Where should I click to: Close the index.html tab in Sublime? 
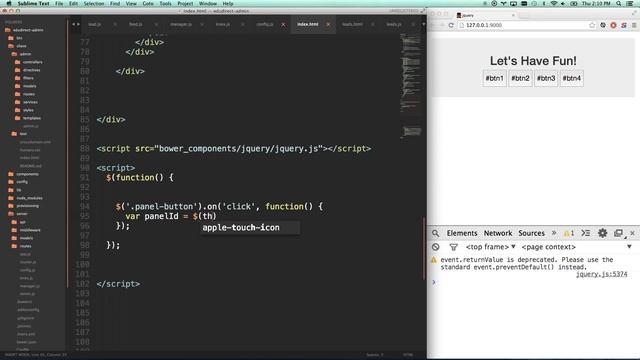[328, 24]
